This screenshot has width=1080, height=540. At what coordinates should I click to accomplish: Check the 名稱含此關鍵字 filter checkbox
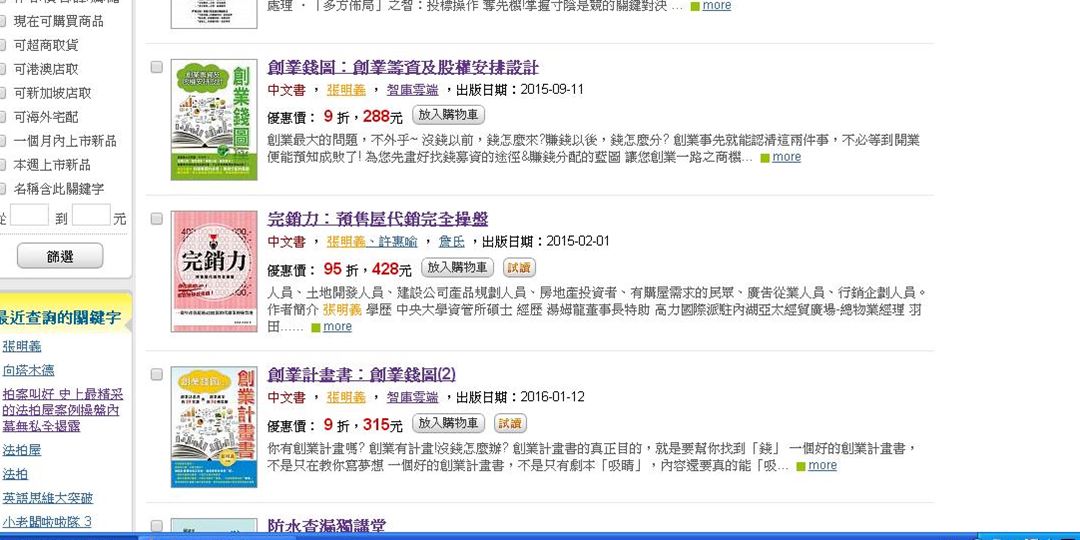tap(2, 189)
